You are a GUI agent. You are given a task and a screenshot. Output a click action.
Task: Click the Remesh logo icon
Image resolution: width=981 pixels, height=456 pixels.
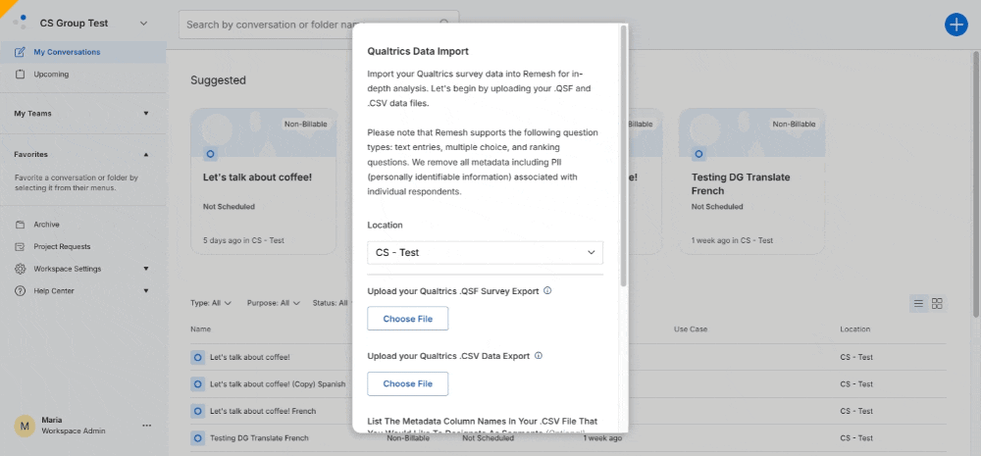[x=20, y=22]
